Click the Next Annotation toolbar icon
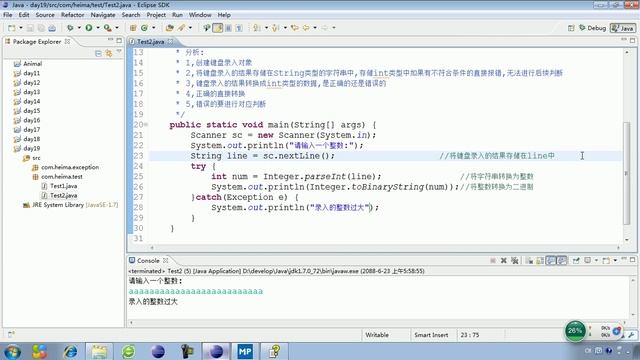Screen dimensions: 640x360 coord(257,28)
